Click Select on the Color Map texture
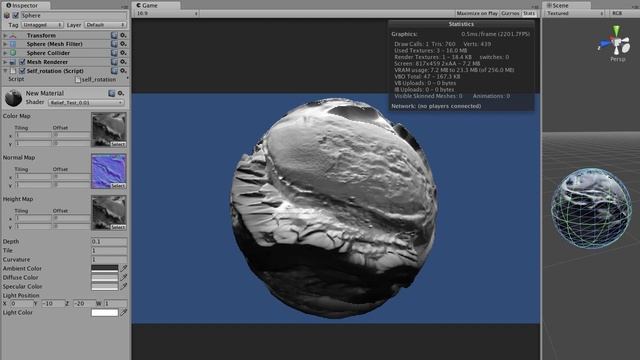Image resolution: width=640 pixels, height=360 pixels. pos(118,144)
